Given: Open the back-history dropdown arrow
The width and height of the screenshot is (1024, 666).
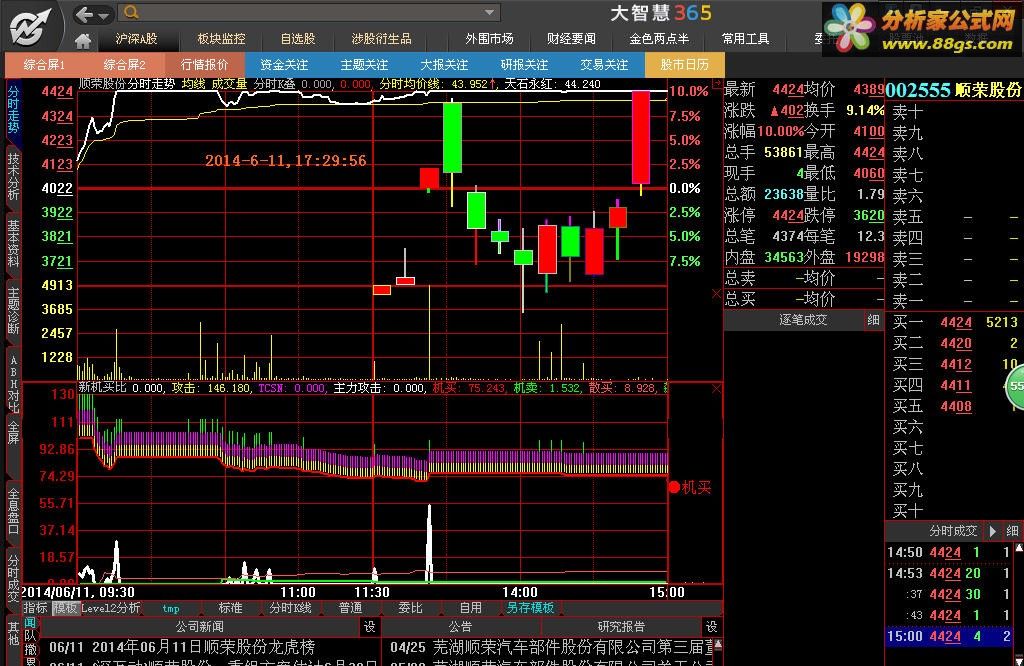Looking at the screenshot, I should [x=104, y=15].
